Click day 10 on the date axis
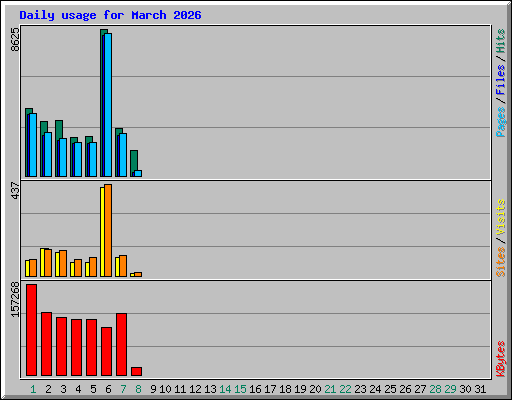 [165, 389]
